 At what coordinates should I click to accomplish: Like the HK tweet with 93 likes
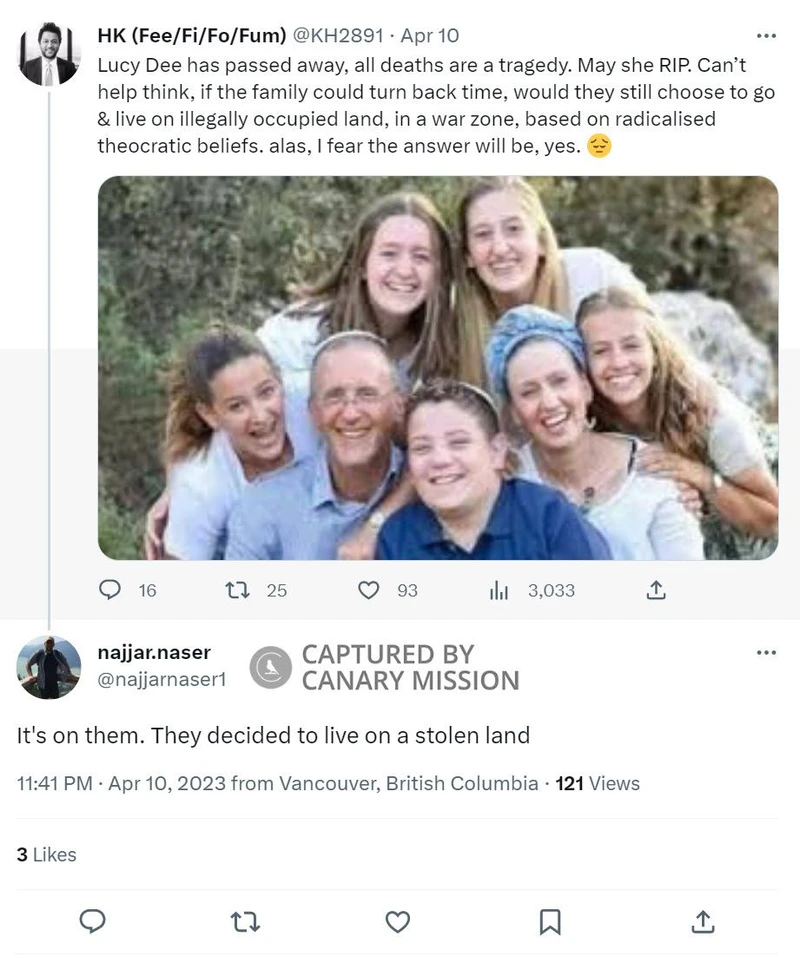pos(369,590)
